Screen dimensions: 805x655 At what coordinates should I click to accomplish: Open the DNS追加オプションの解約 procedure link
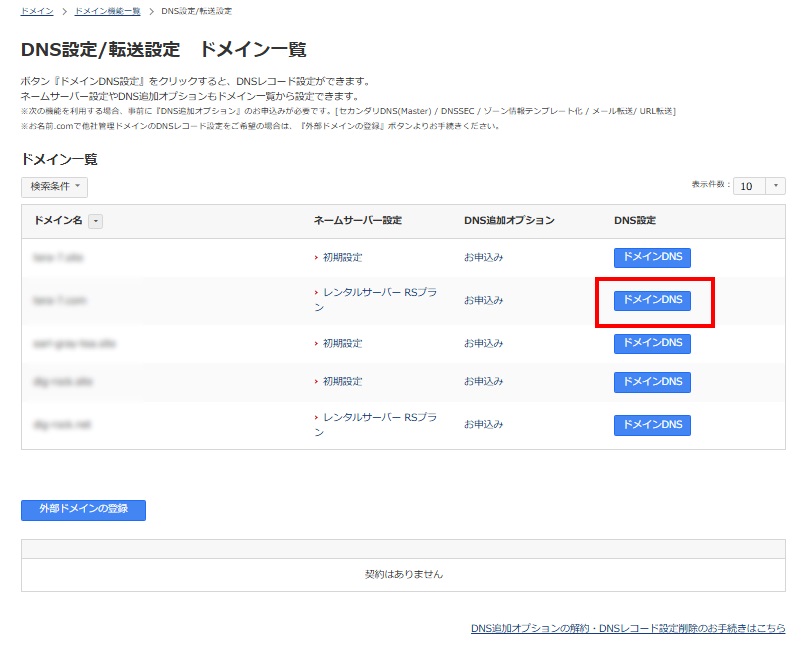pos(628,629)
